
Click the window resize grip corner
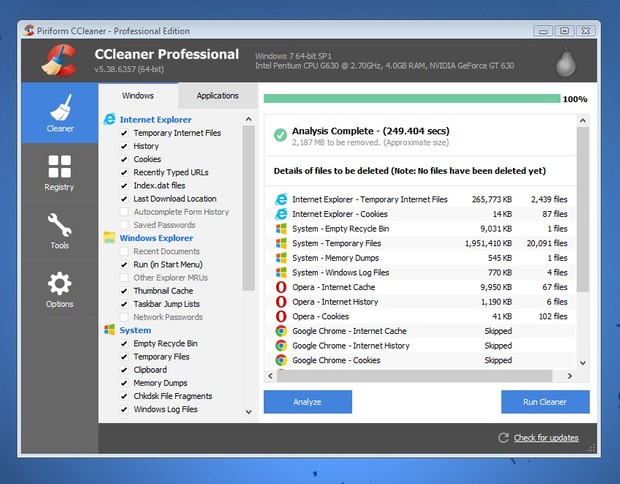click(x=592, y=448)
